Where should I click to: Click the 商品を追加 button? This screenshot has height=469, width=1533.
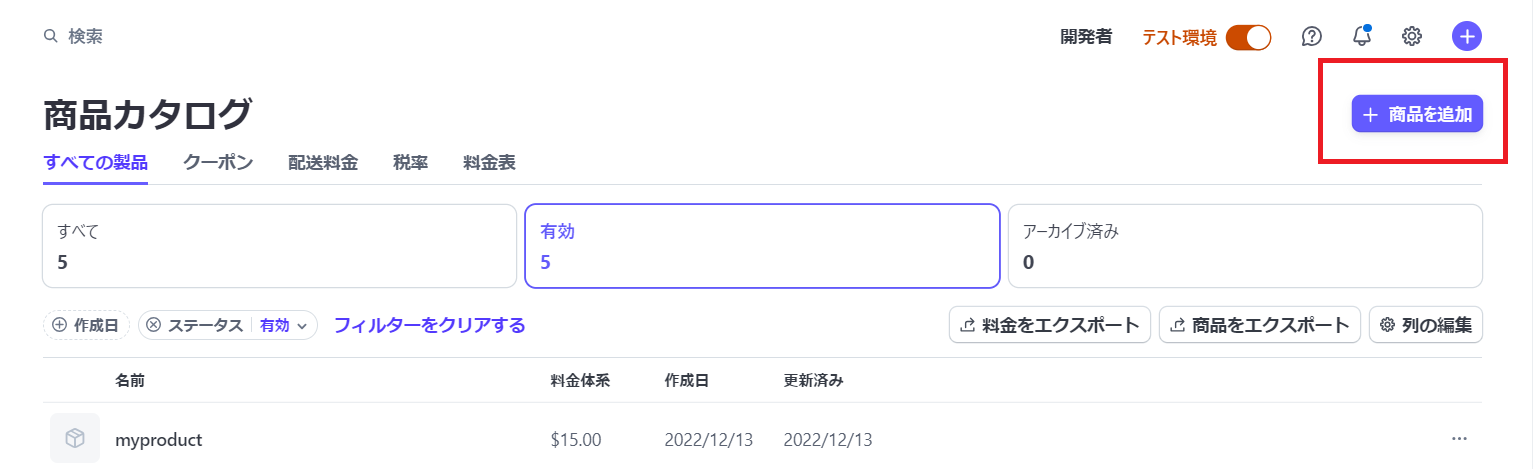[1416, 114]
